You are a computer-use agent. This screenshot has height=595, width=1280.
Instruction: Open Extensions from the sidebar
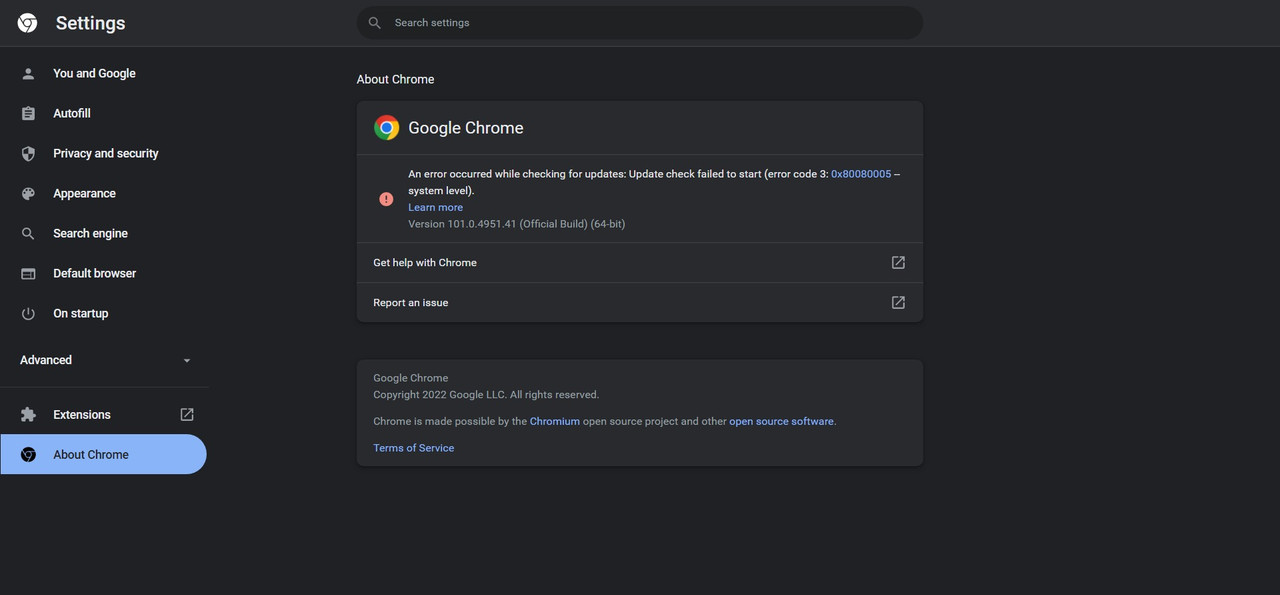(x=104, y=414)
